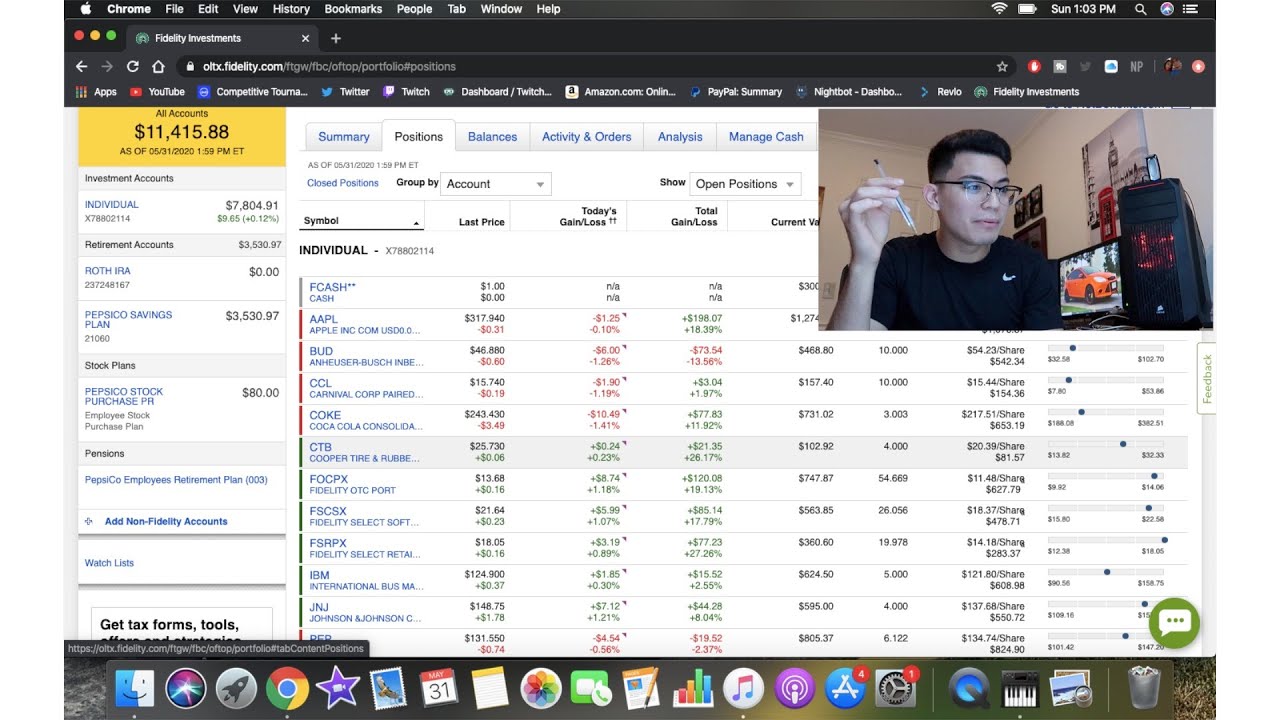Close the Fidelity Investments browser tab
1280x720 pixels.
[305, 38]
